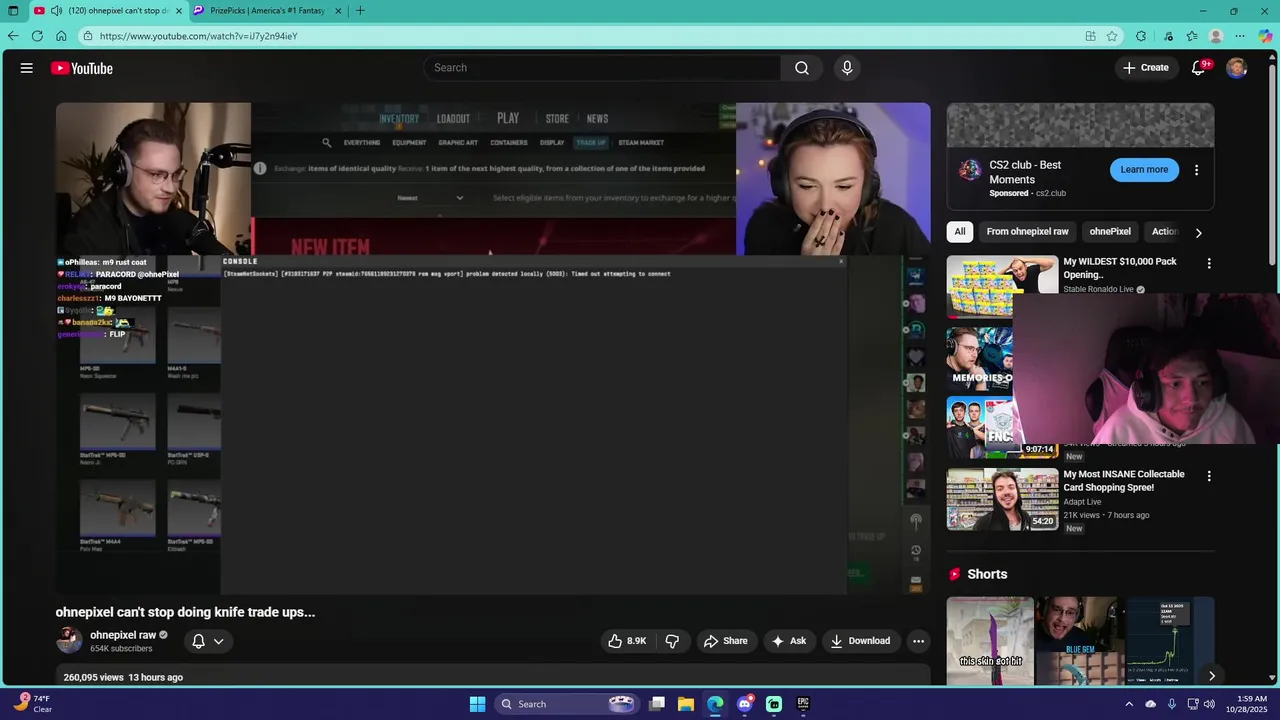The height and width of the screenshot is (720, 1280).
Task: Toggle the subscription notification bell
Action: pyautogui.click(x=198, y=641)
